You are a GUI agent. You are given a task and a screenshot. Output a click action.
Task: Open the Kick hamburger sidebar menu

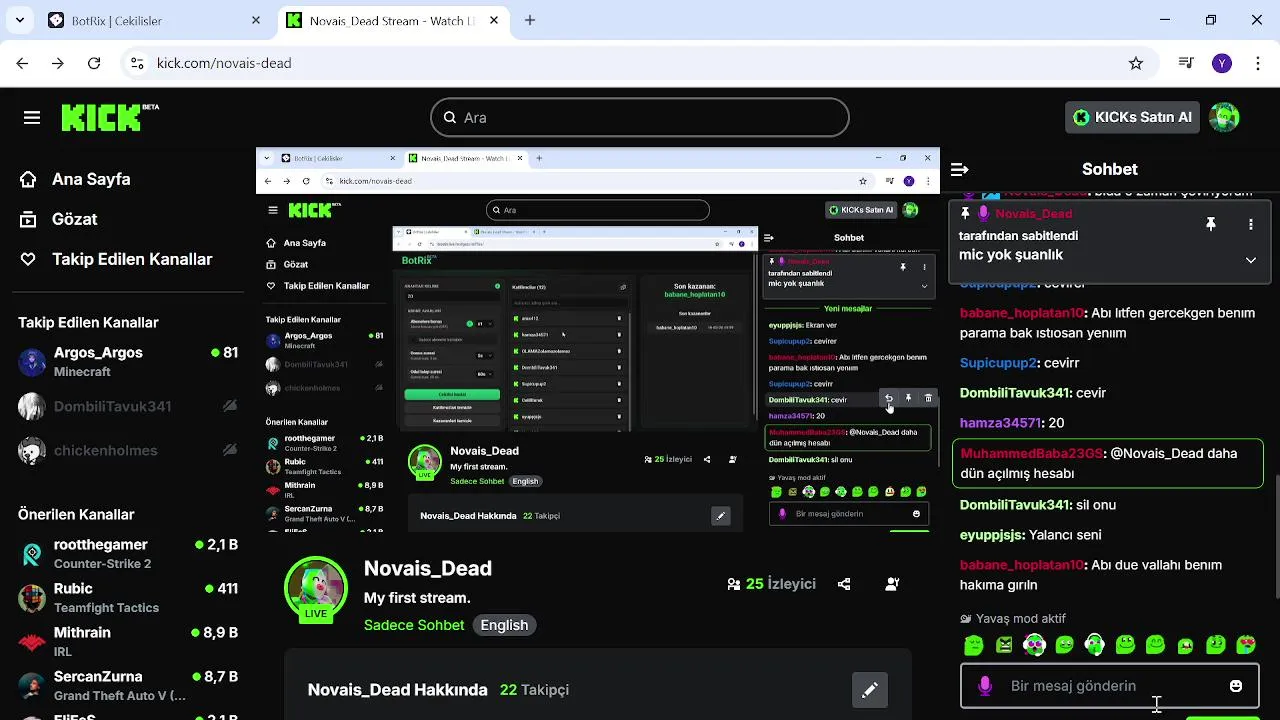point(32,118)
